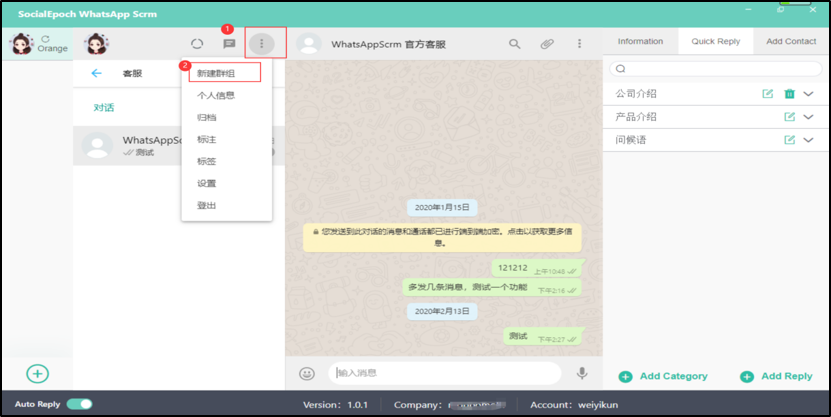Edit the 公司介绍 category
The width and height of the screenshot is (831, 417).
point(767,94)
